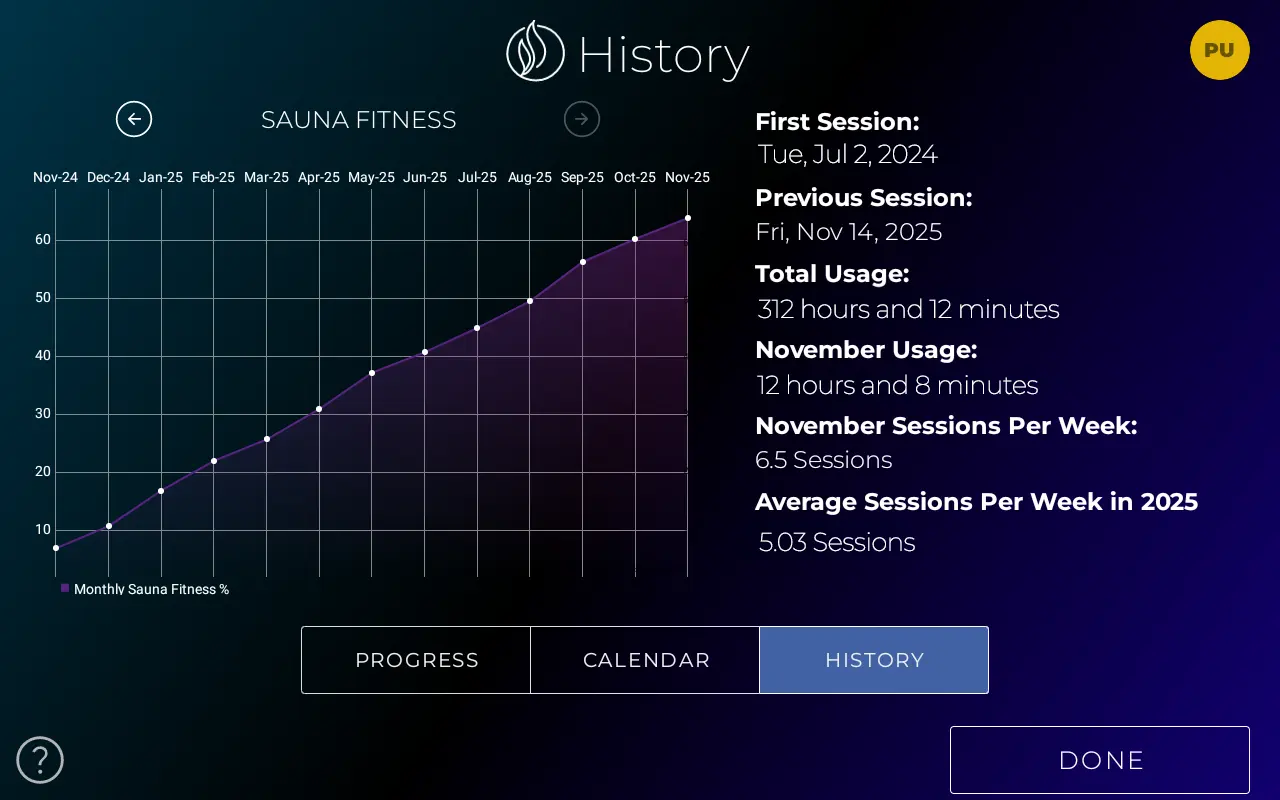Open the PU user profile avatar
This screenshot has height=800, width=1280.
point(1219,50)
